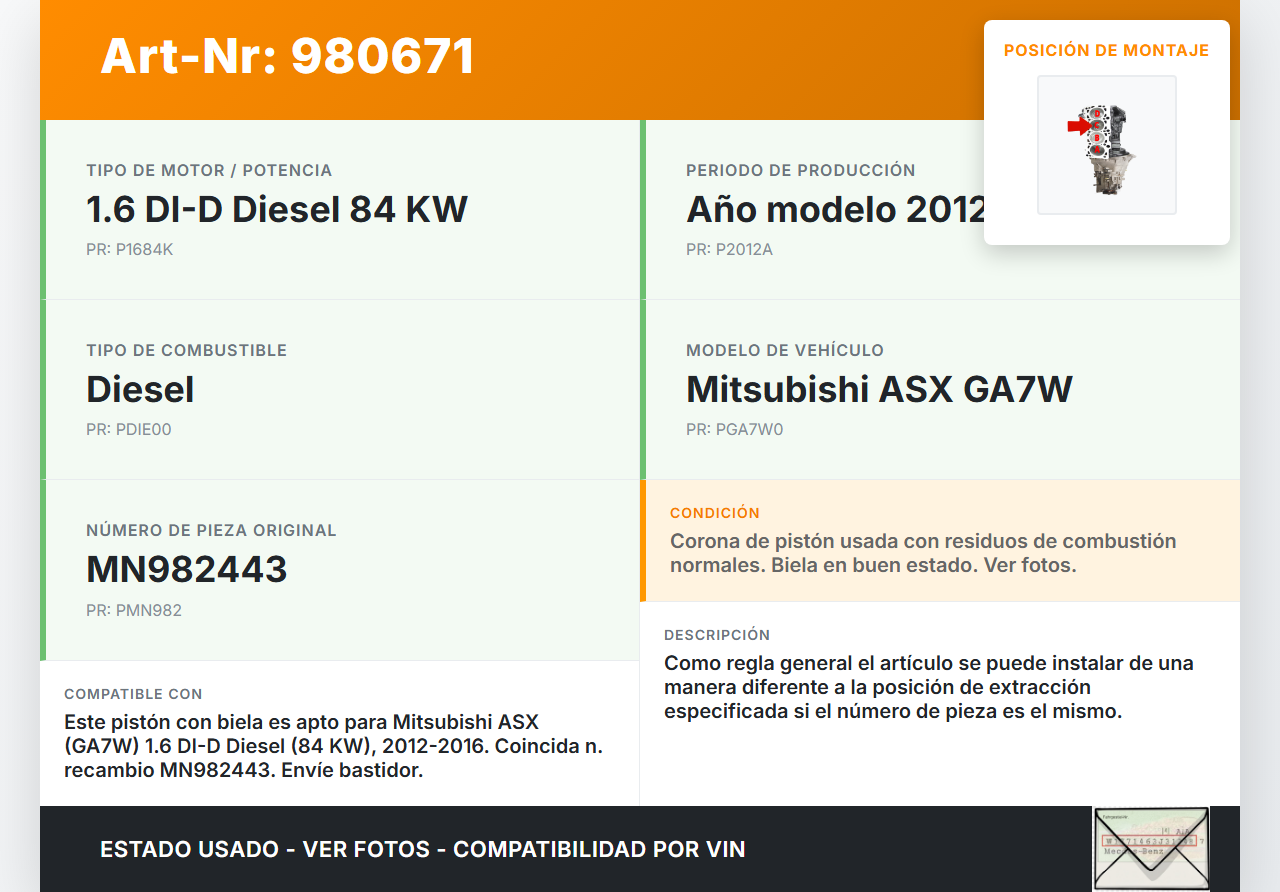This screenshot has width=1280, height=892.
Task: Click the Art-Nr: 980671 heading
Action: (x=287, y=56)
